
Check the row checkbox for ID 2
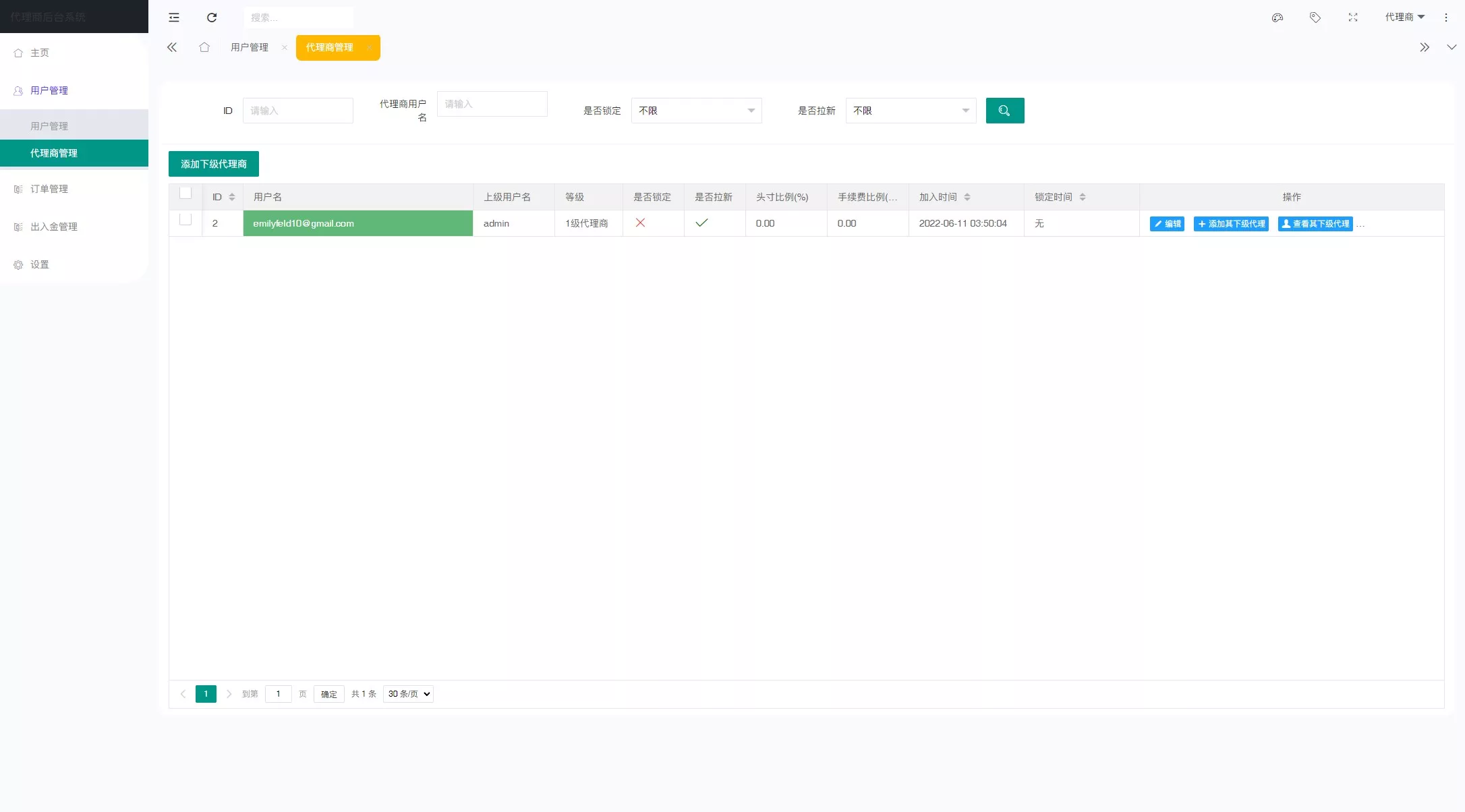pos(185,220)
